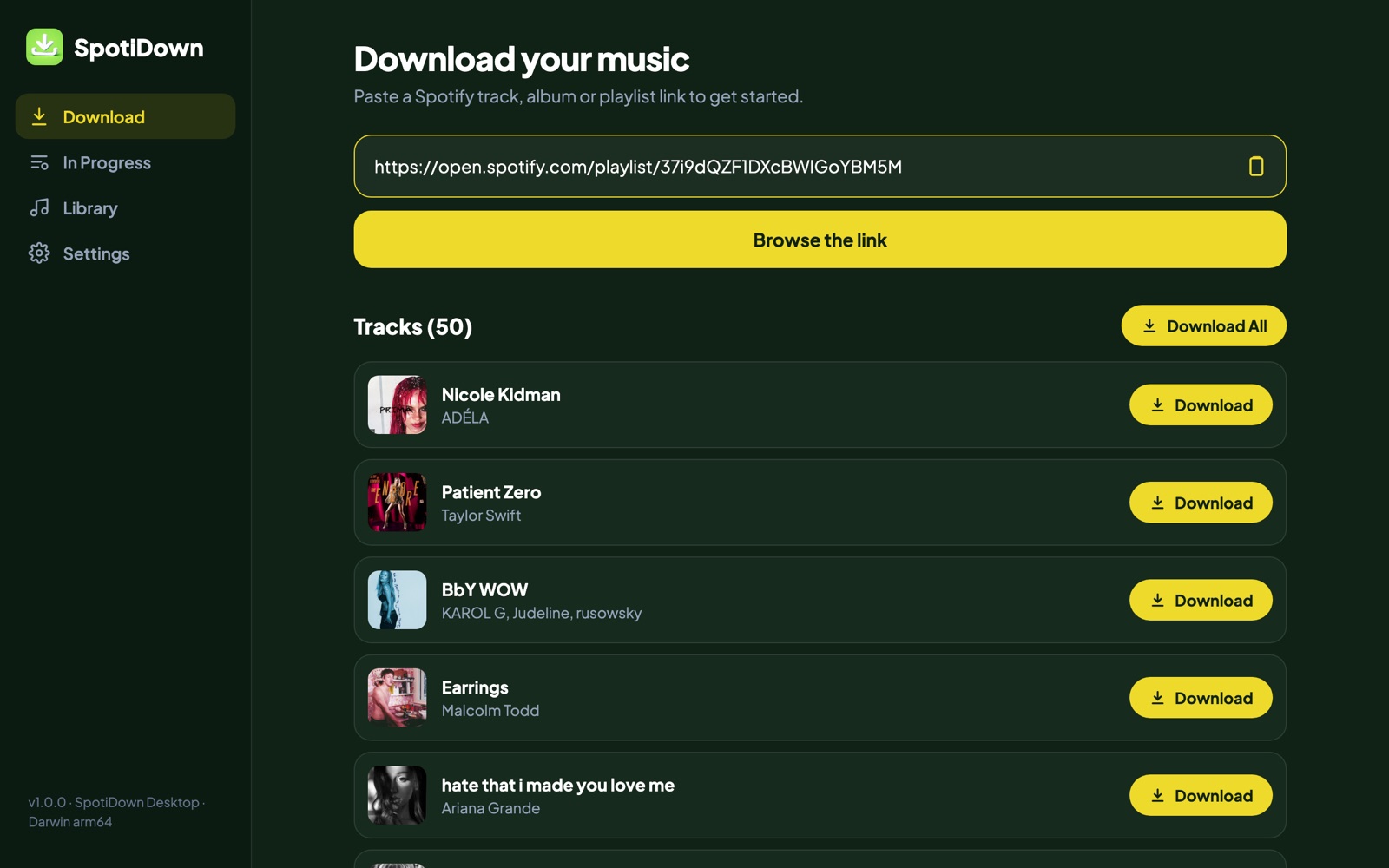Click the BbY WOW cover thumbnail

[x=397, y=600]
